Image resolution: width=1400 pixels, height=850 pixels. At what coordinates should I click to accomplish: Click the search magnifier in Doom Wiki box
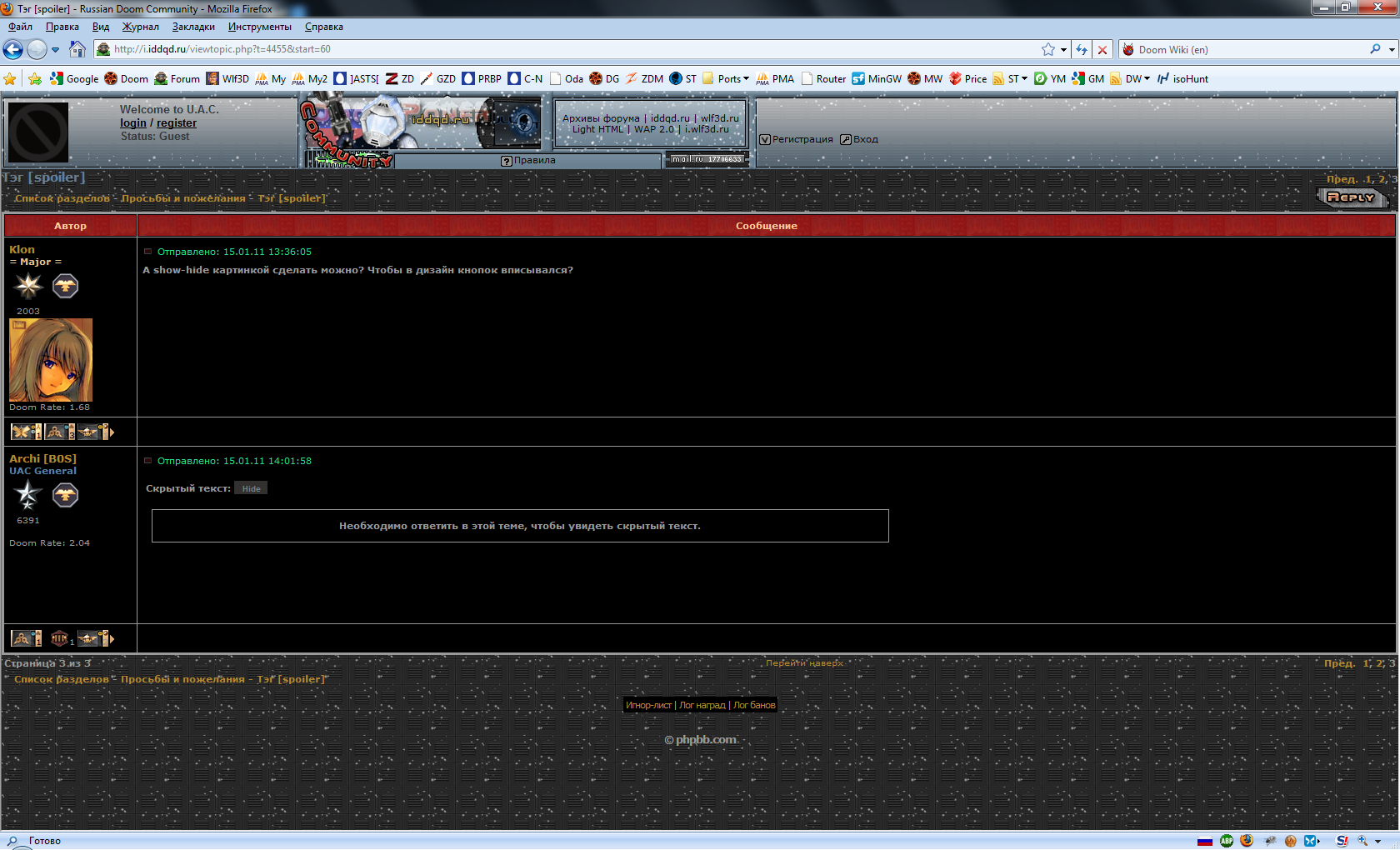[x=1375, y=50]
